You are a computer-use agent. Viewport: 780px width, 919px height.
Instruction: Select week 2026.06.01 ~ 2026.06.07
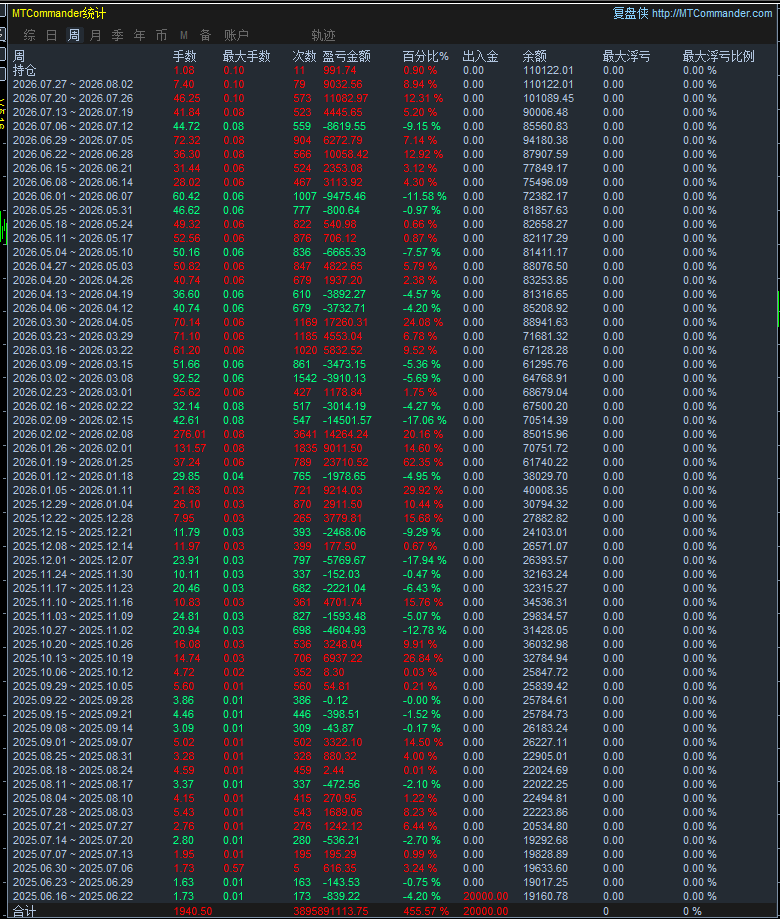pos(73,196)
